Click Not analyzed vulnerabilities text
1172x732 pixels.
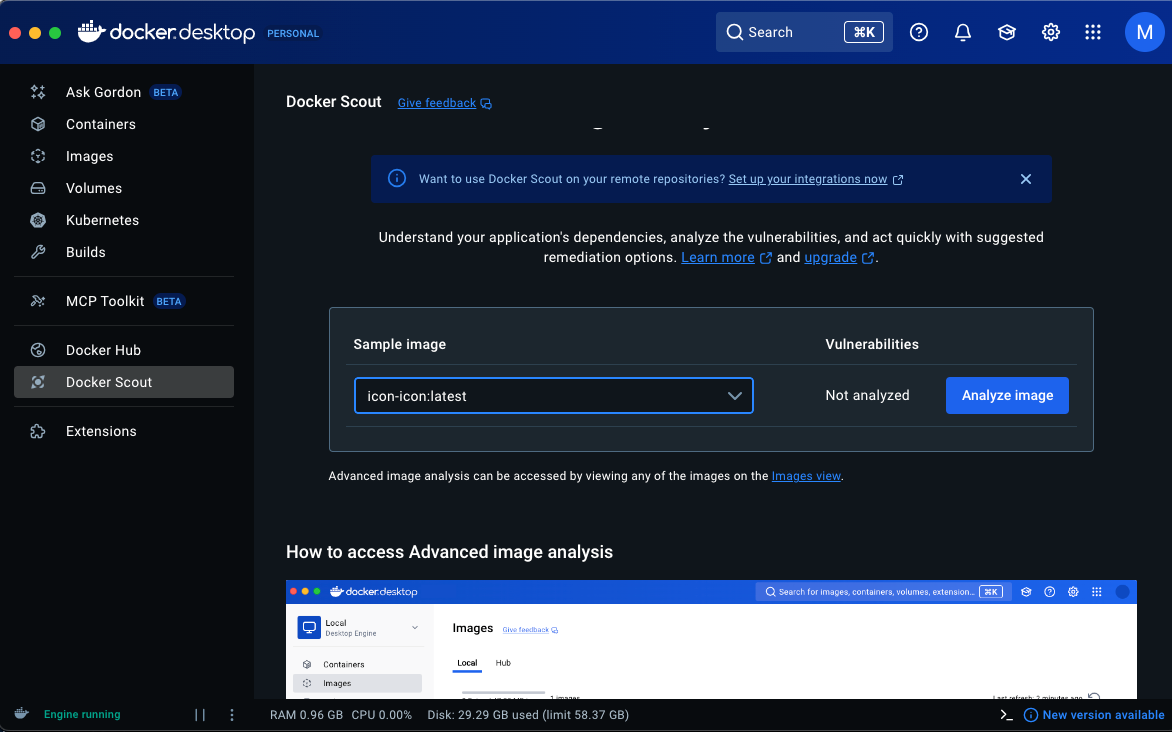[867, 396]
